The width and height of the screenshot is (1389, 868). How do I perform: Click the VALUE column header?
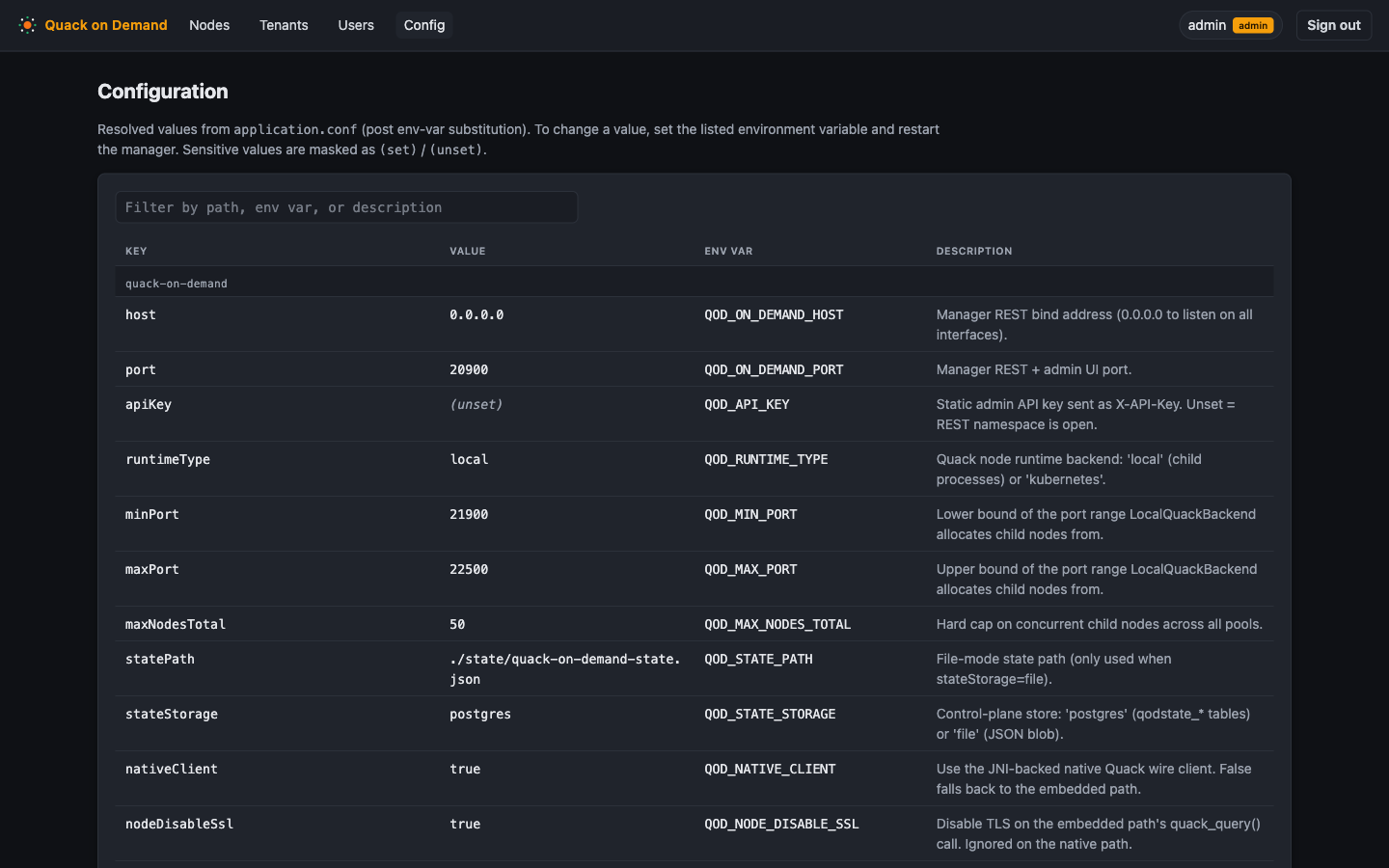tap(468, 251)
